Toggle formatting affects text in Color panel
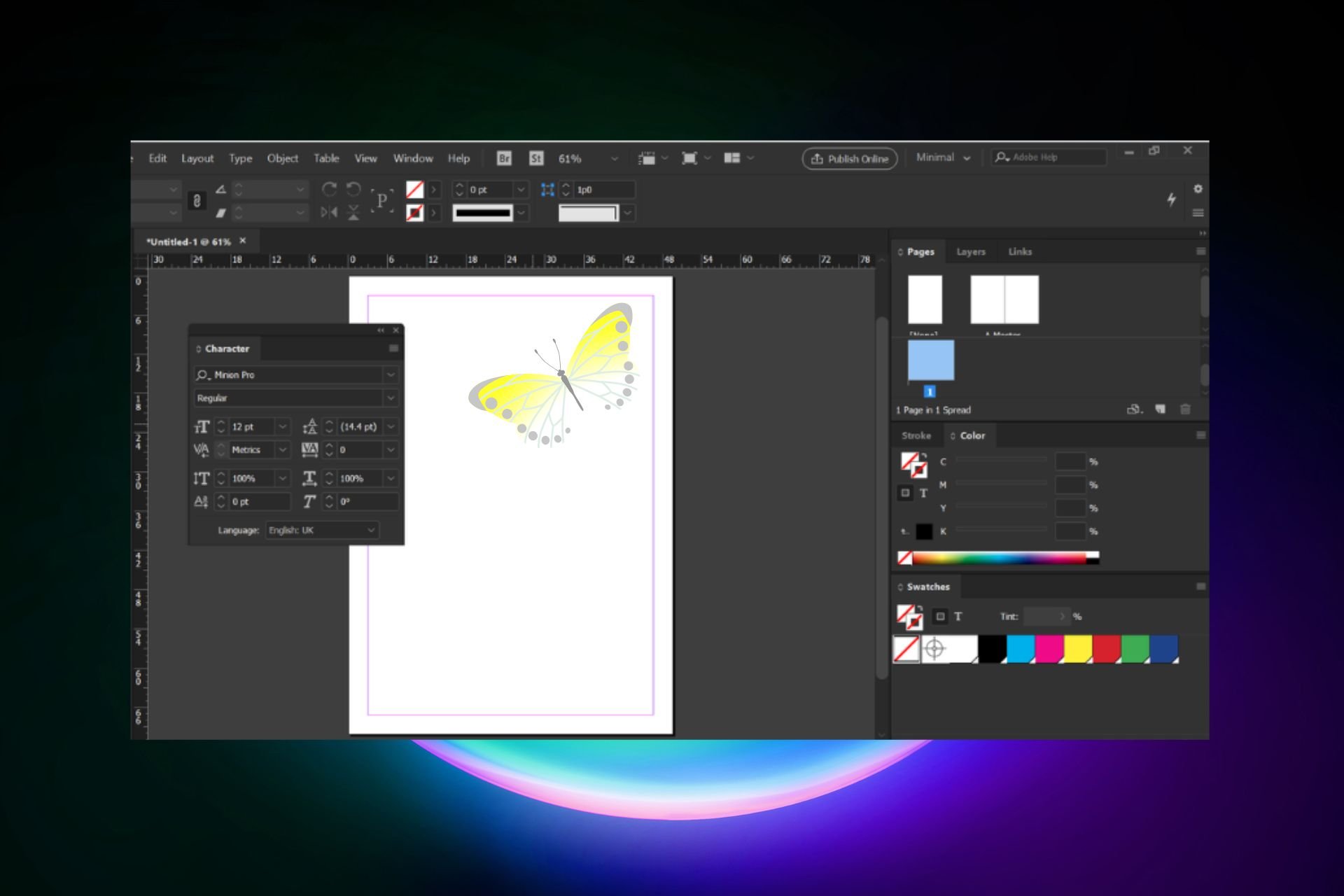This screenshot has width=1344, height=896. (x=924, y=493)
